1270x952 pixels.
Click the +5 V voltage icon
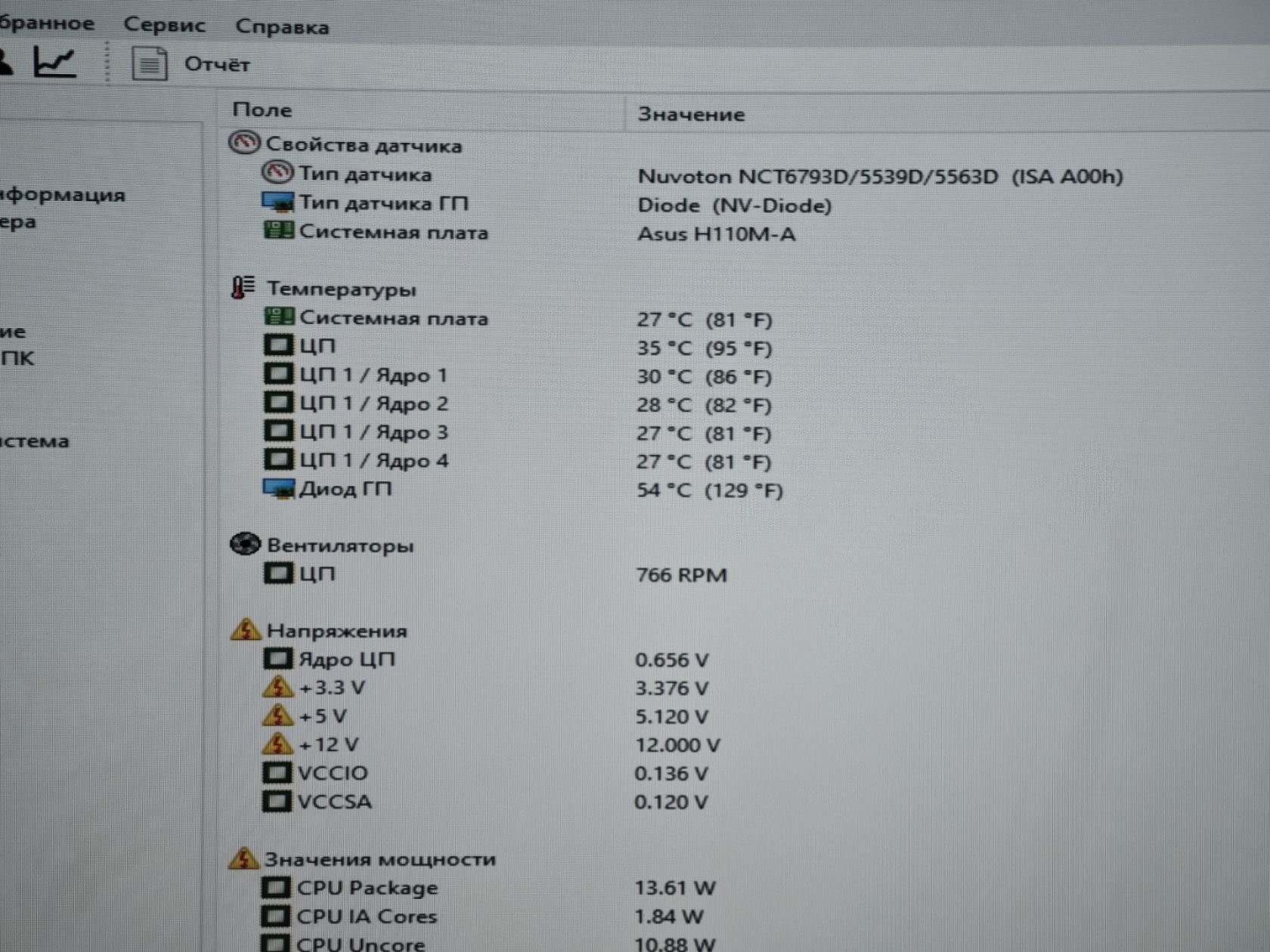(x=277, y=715)
